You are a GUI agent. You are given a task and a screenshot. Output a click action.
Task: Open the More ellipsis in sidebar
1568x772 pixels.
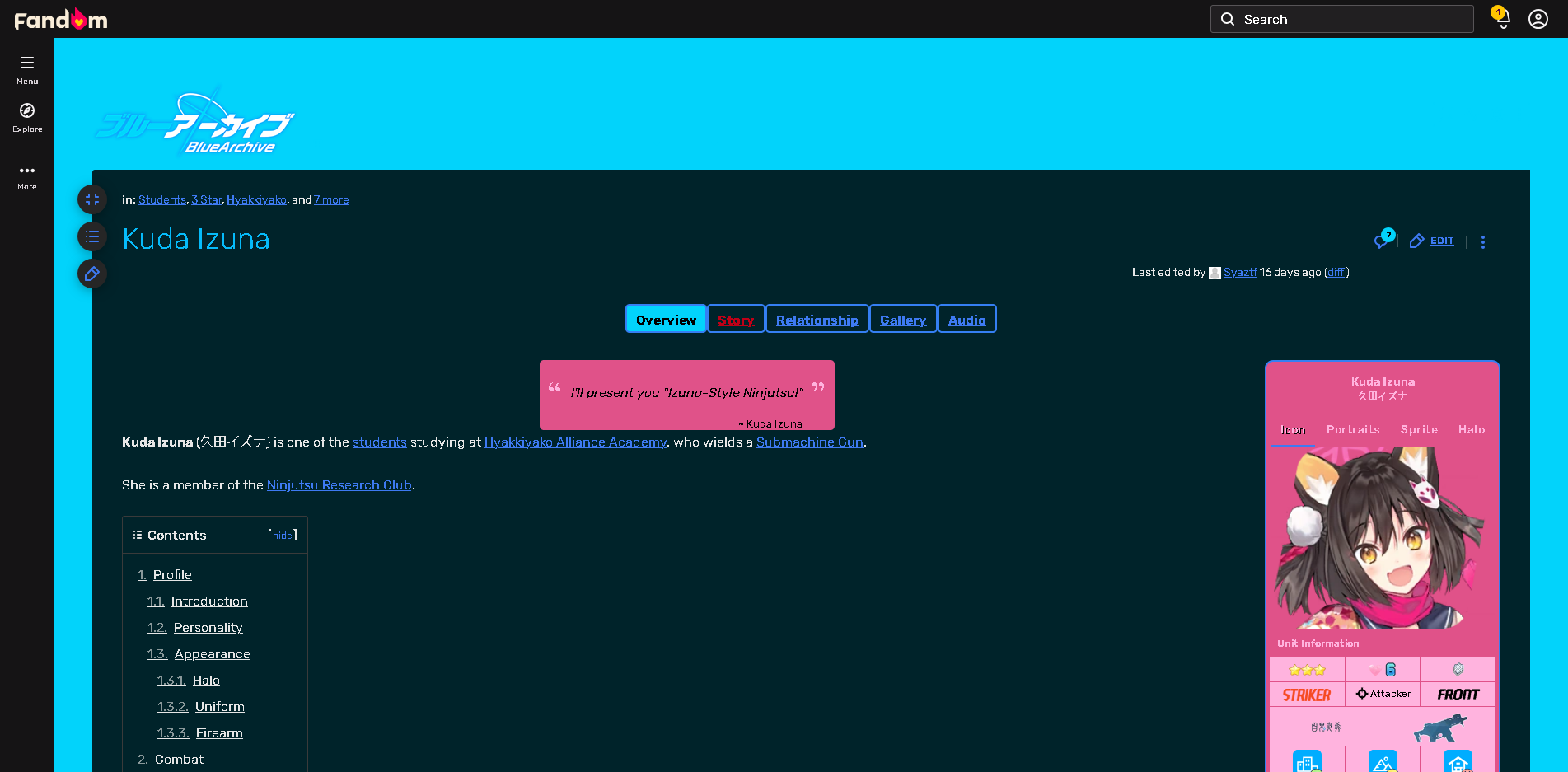[x=27, y=171]
